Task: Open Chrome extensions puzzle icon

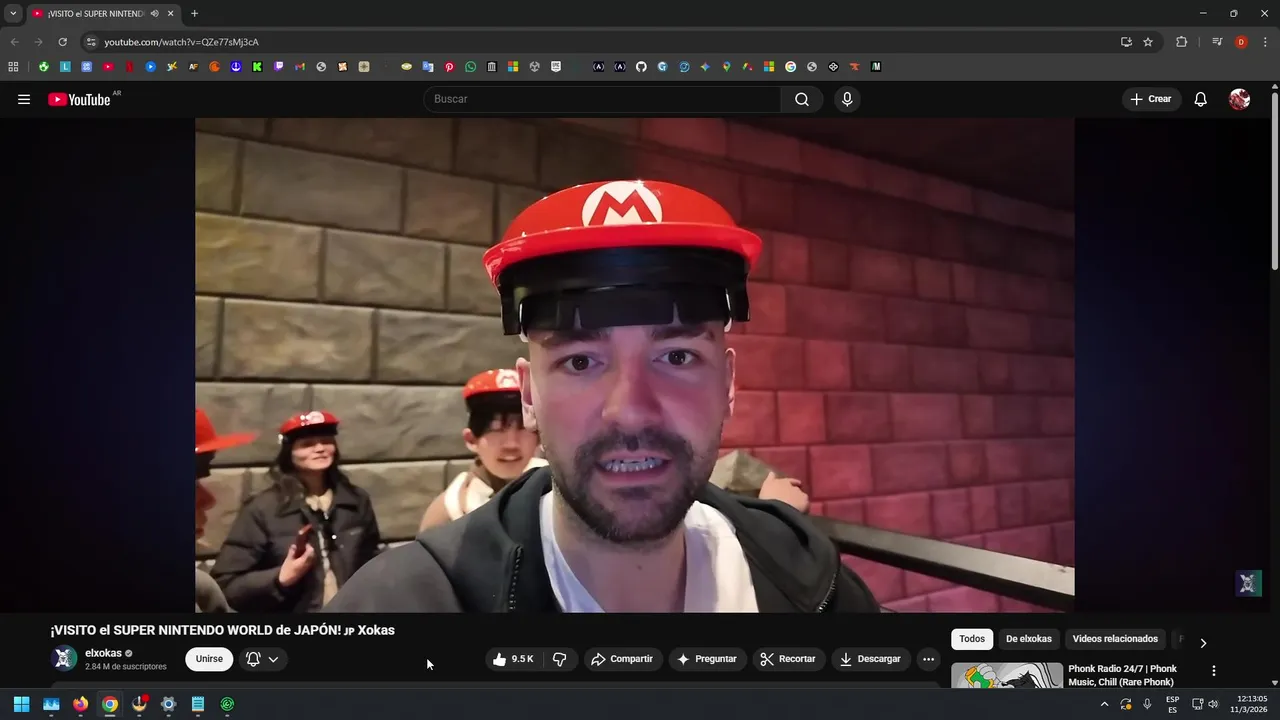Action: (1181, 42)
